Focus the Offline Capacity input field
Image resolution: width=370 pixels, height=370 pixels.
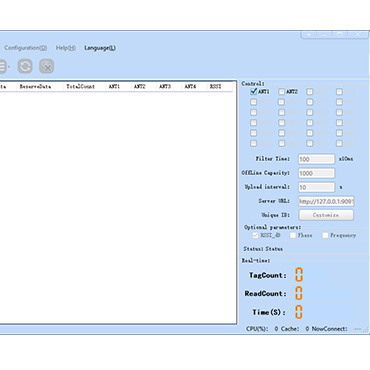[x=316, y=173]
